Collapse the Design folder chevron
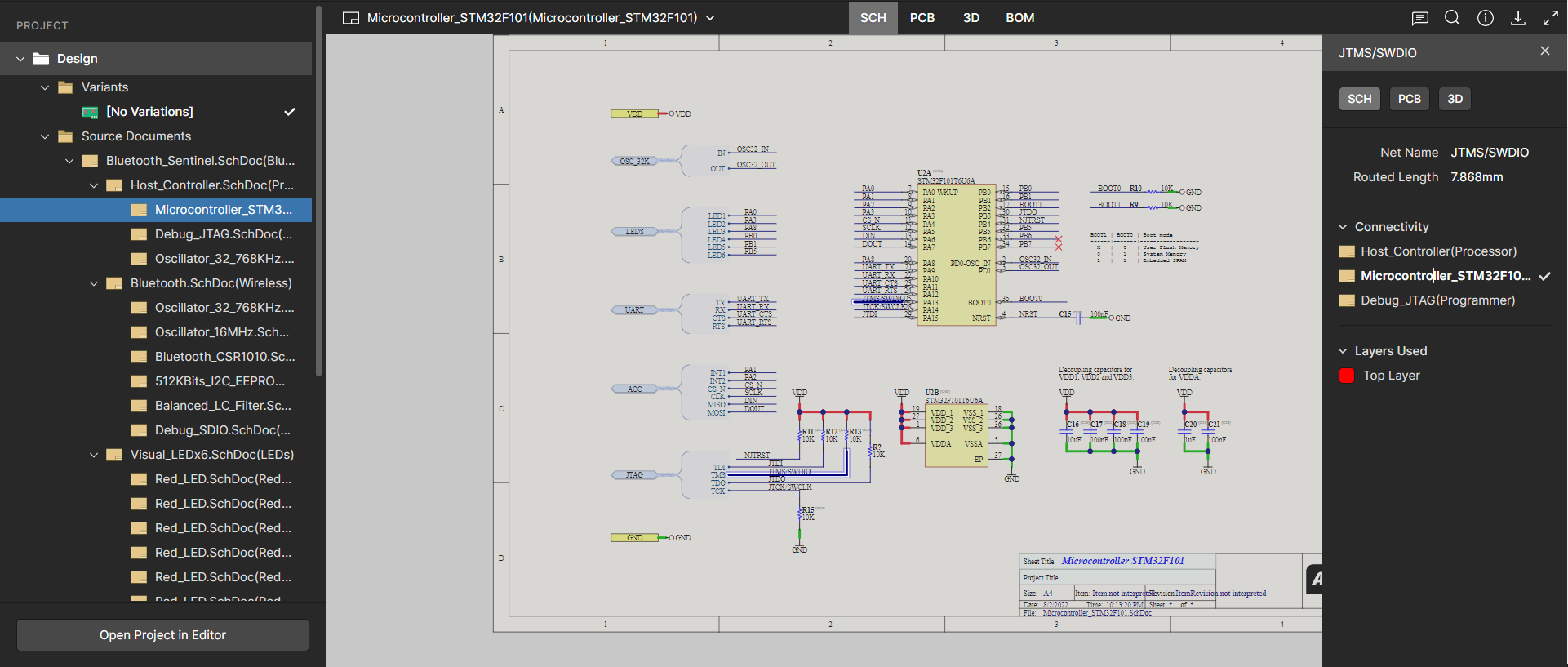The height and width of the screenshot is (667, 1568). [x=20, y=59]
